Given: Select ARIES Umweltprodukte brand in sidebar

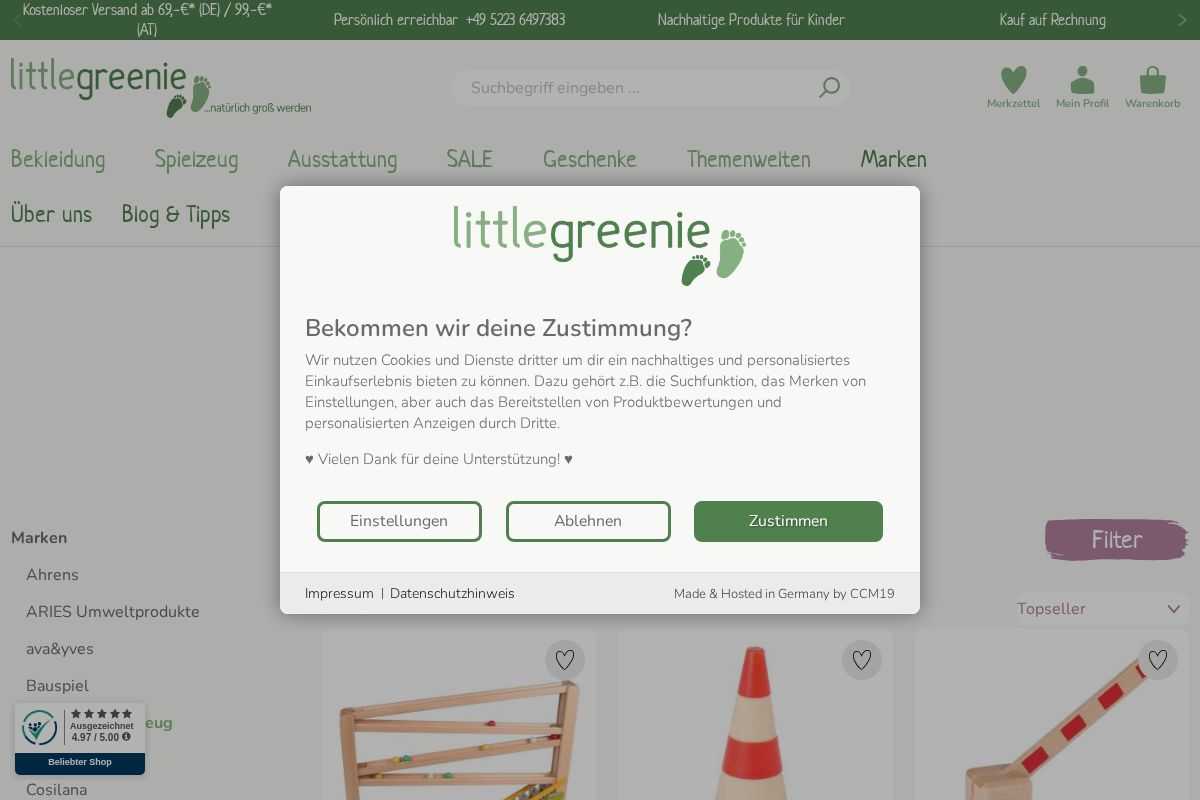Looking at the screenshot, I should tap(113, 612).
